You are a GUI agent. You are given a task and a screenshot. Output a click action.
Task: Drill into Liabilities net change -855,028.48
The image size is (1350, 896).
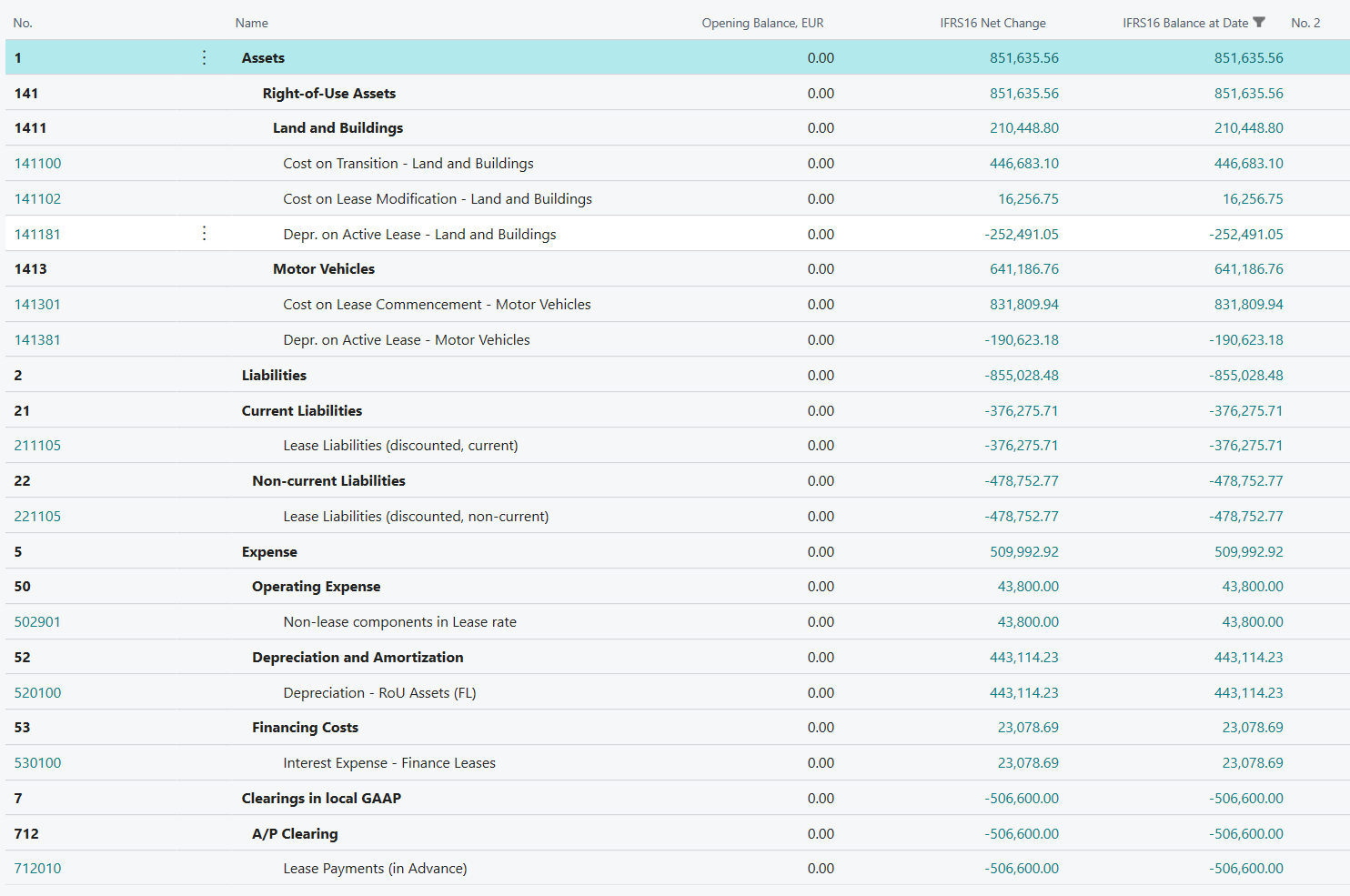click(x=1022, y=376)
